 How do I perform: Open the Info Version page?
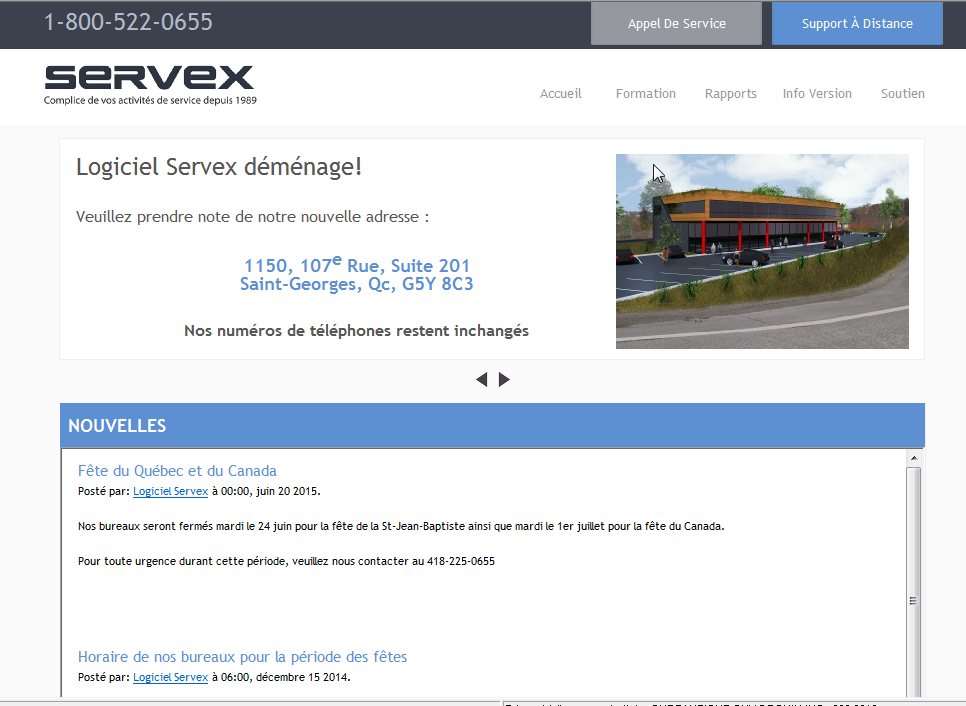817,93
